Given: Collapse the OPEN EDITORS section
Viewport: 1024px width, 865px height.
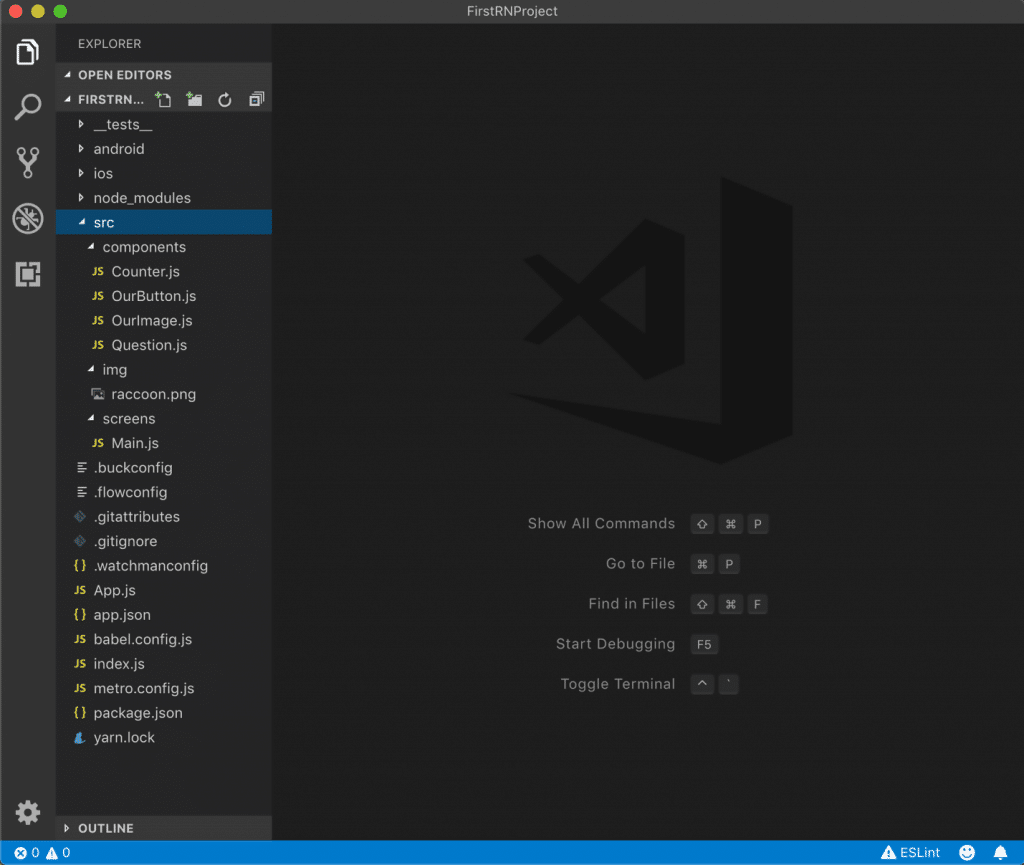Looking at the screenshot, I should [x=120, y=74].
